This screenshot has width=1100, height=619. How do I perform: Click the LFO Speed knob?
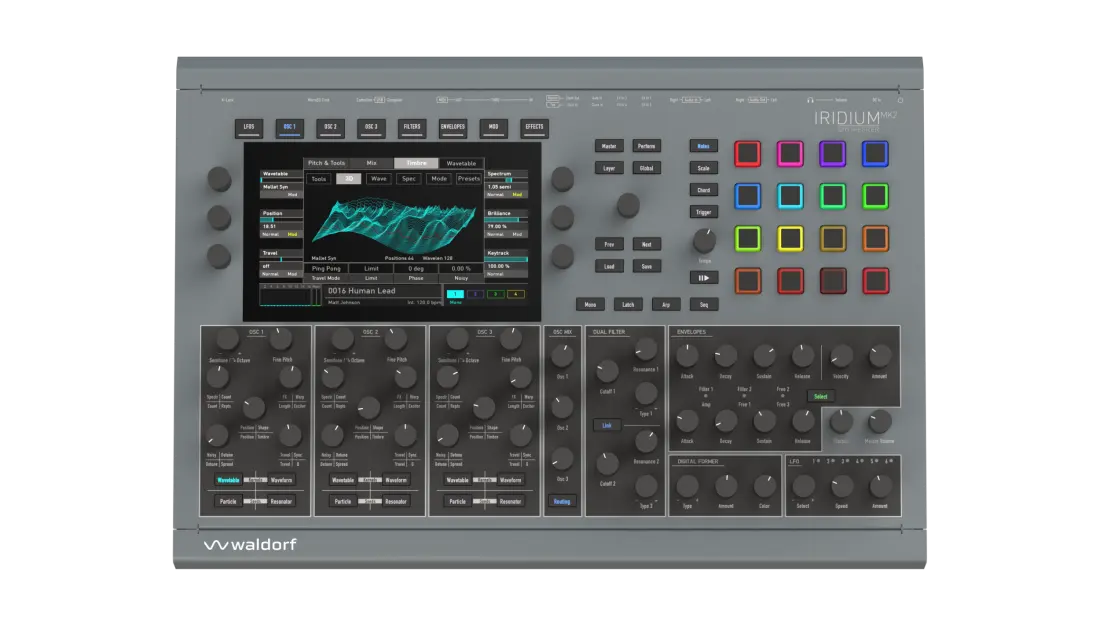click(x=841, y=485)
